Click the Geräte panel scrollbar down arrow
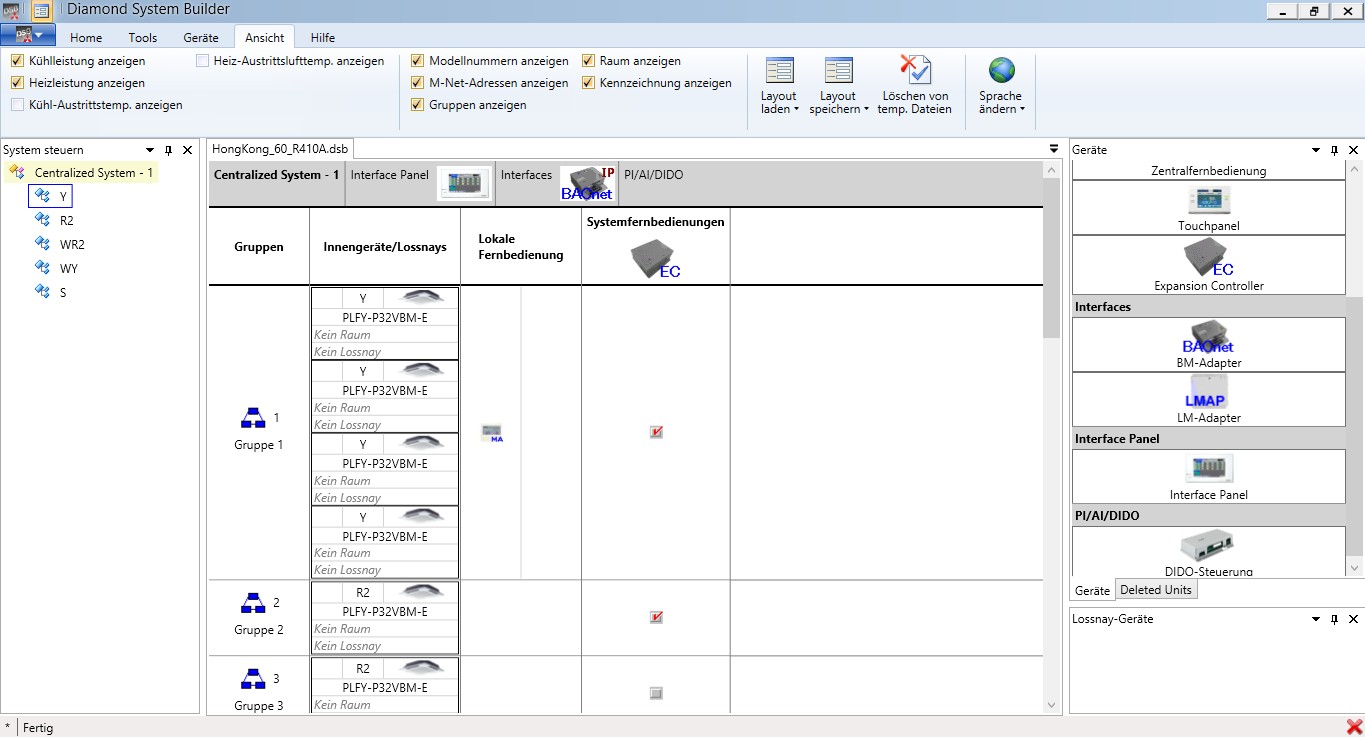The width and height of the screenshot is (1365, 737). coord(1355,568)
